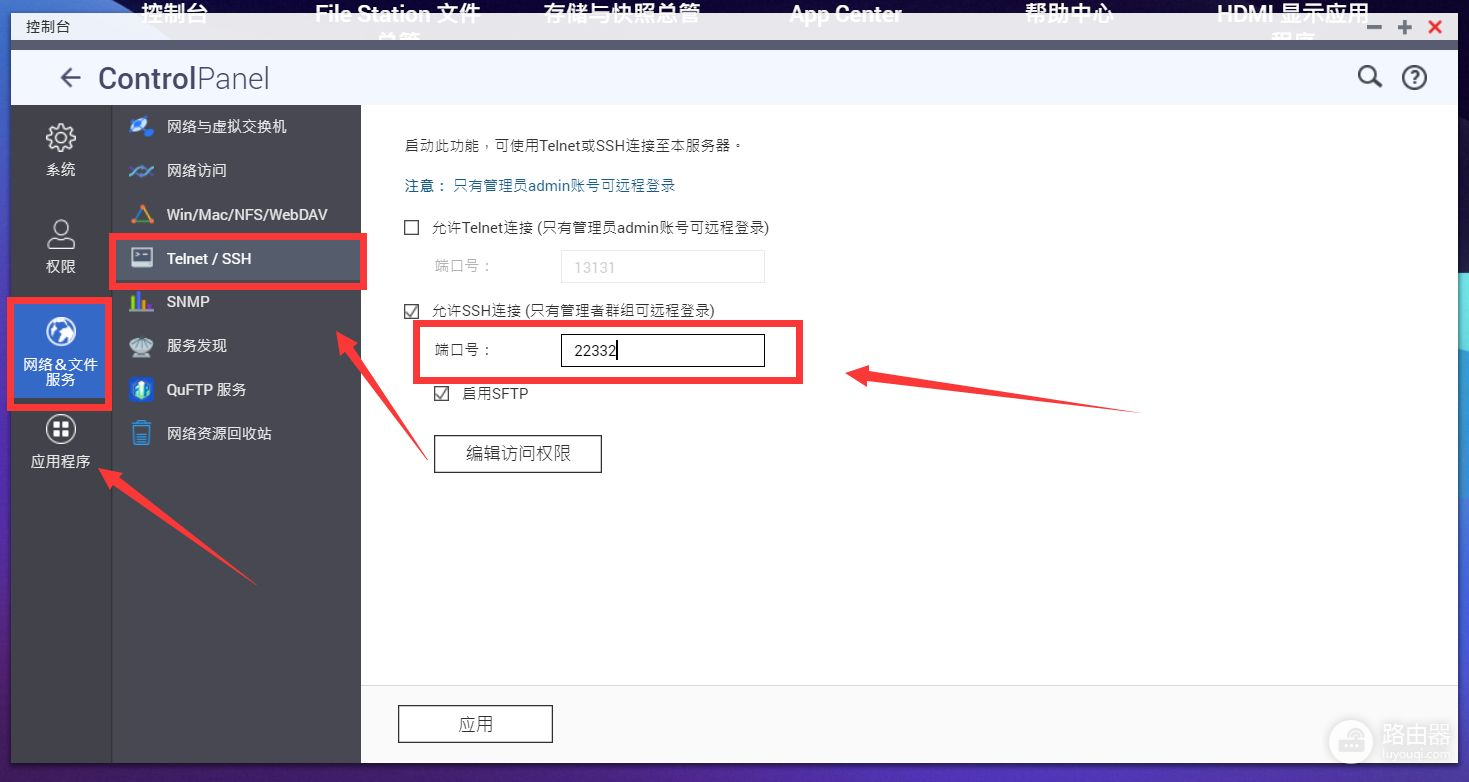The image size is (1469, 782).
Task: Select the 网络&文件服务 globe category
Action: 61,352
